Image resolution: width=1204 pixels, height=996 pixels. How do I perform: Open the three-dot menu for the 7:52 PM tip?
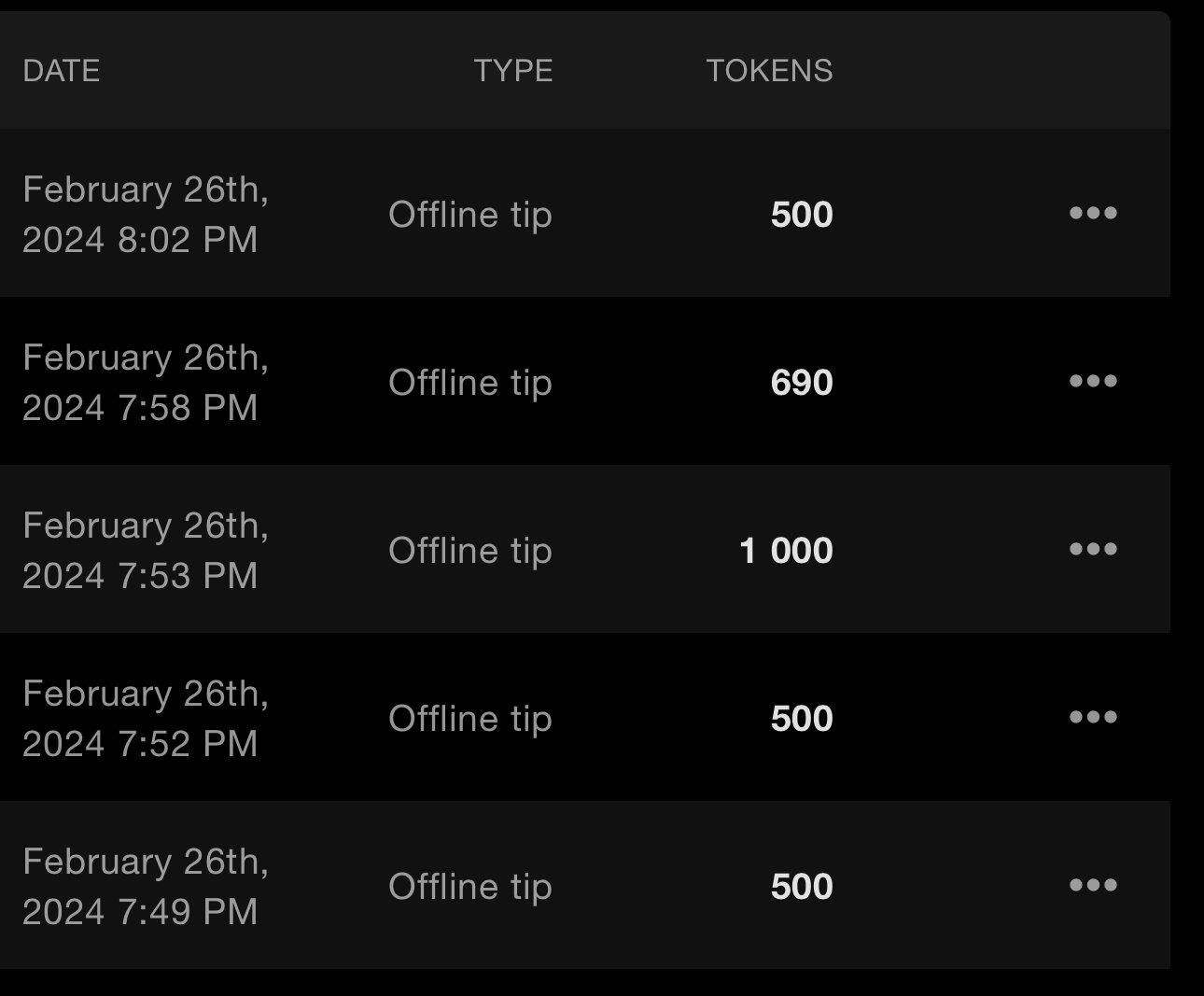click(1093, 718)
